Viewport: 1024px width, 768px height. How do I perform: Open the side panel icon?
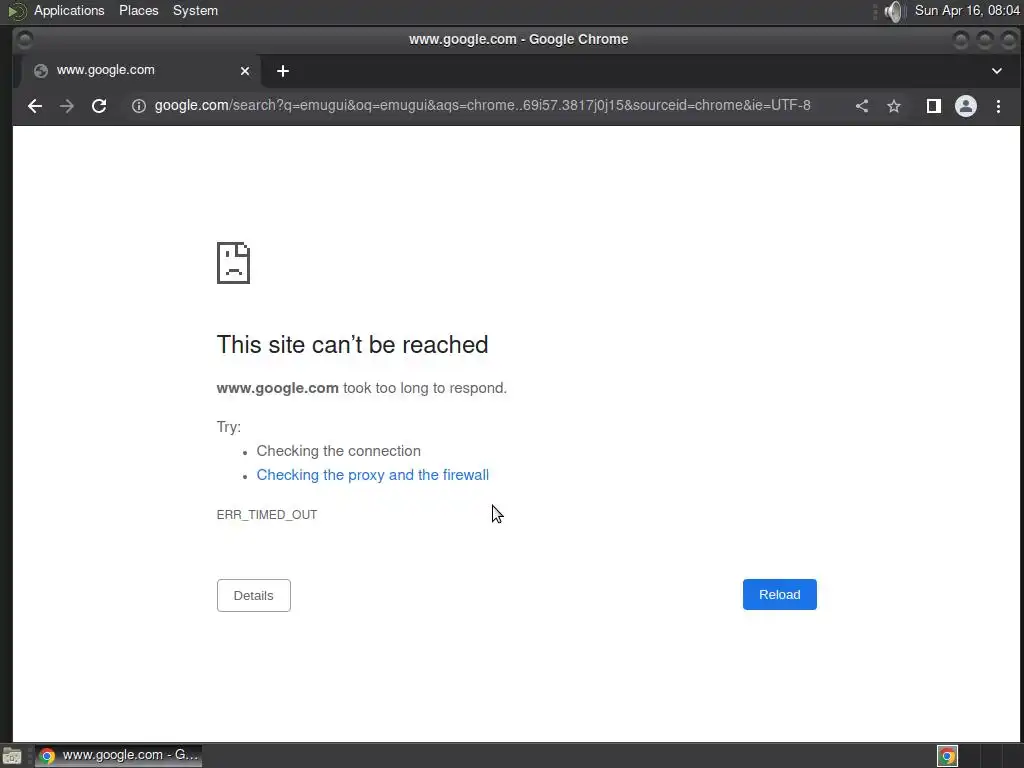click(934, 106)
